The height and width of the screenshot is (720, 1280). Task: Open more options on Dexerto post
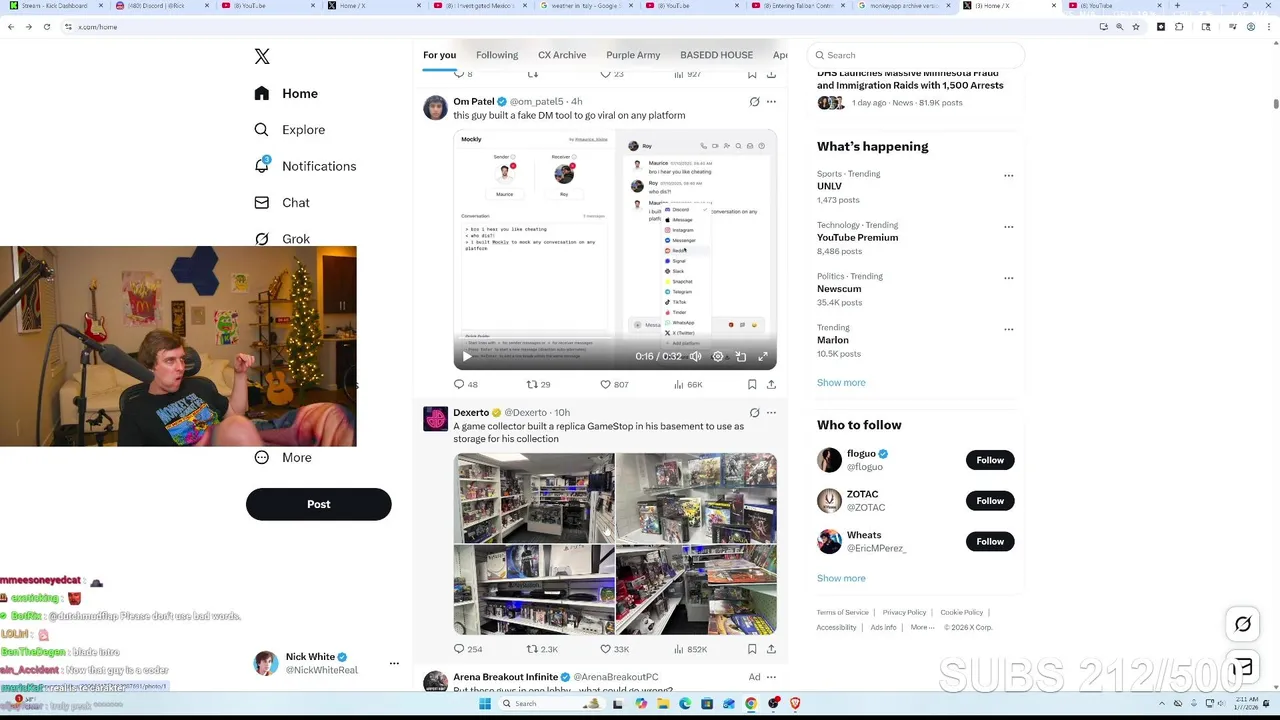tap(771, 412)
